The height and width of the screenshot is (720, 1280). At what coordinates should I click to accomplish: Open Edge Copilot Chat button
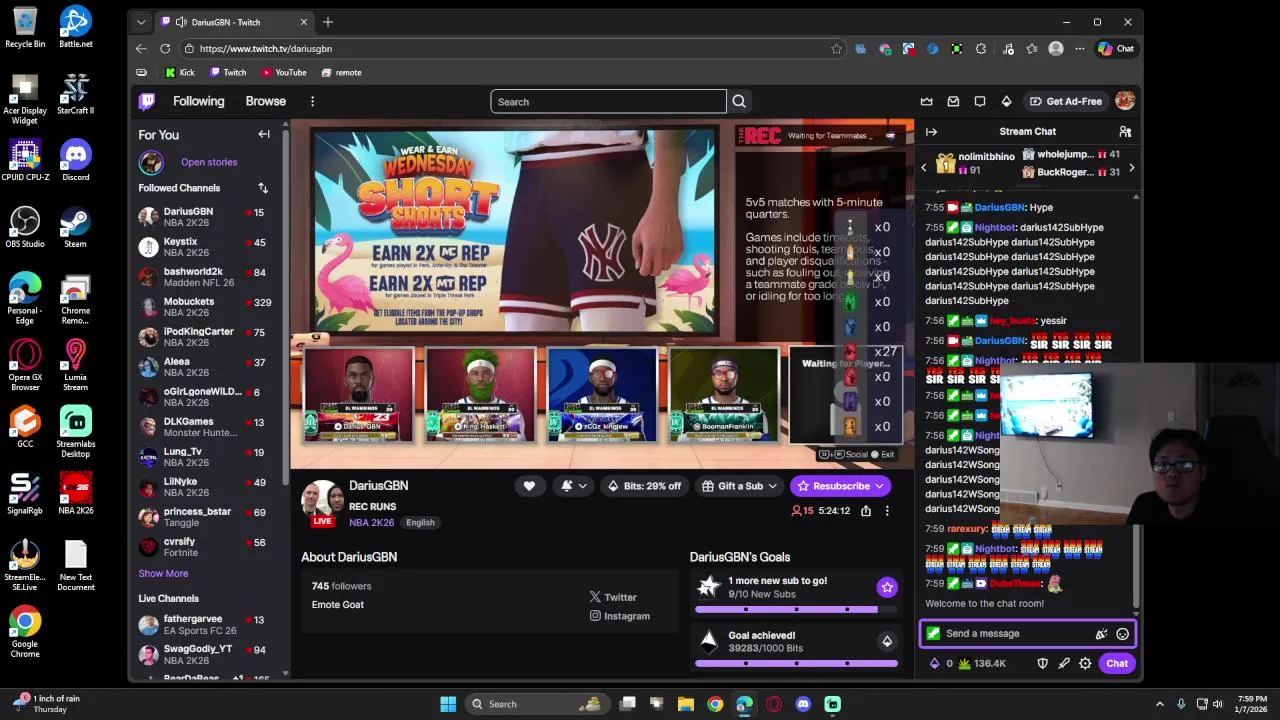(x=1116, y=48)
